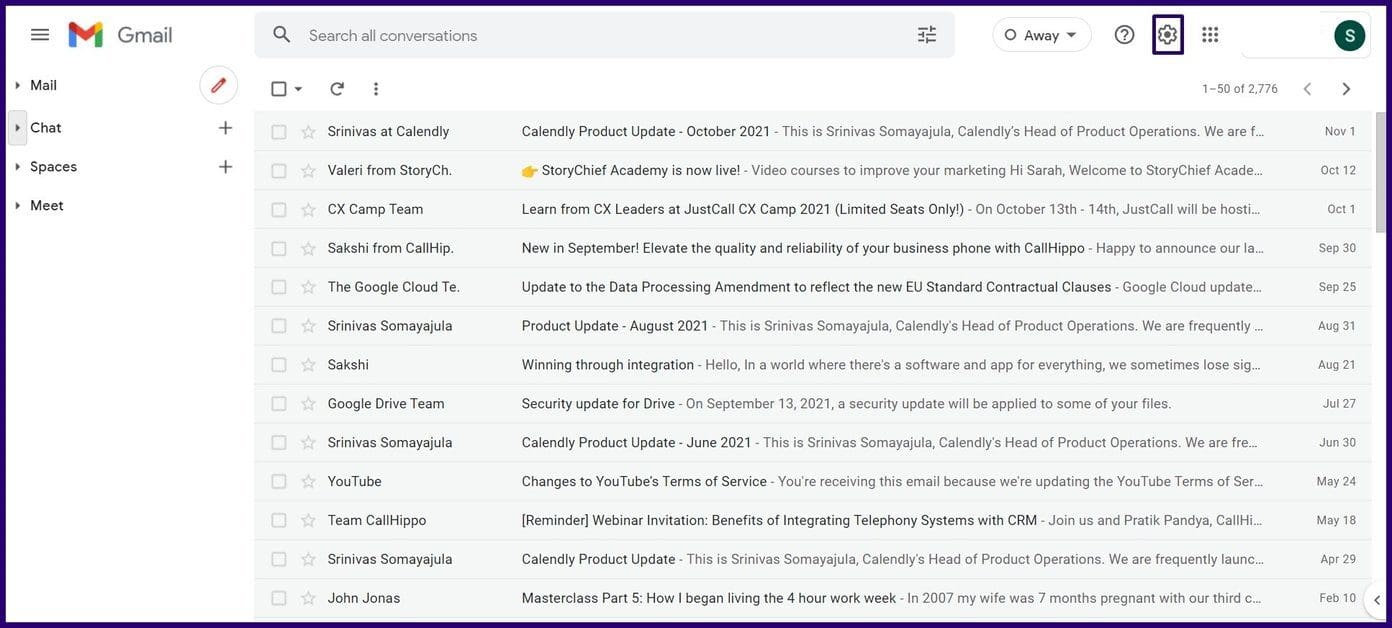The height and width of the screenshot is (628, 1392).
Task: Open the Away status dropdown
Action: coord(1041,35)
